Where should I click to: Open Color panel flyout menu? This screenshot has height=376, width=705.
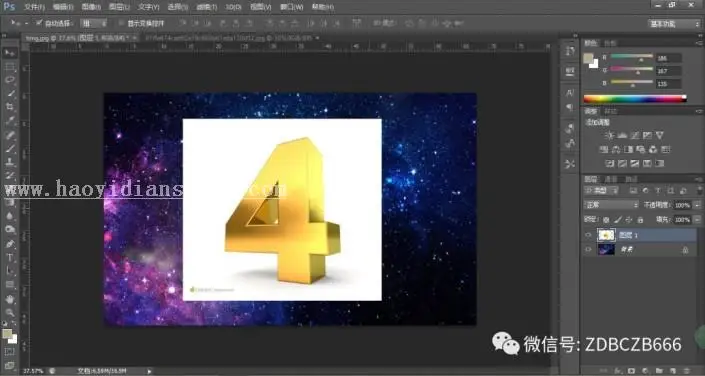tap(699, 43)
